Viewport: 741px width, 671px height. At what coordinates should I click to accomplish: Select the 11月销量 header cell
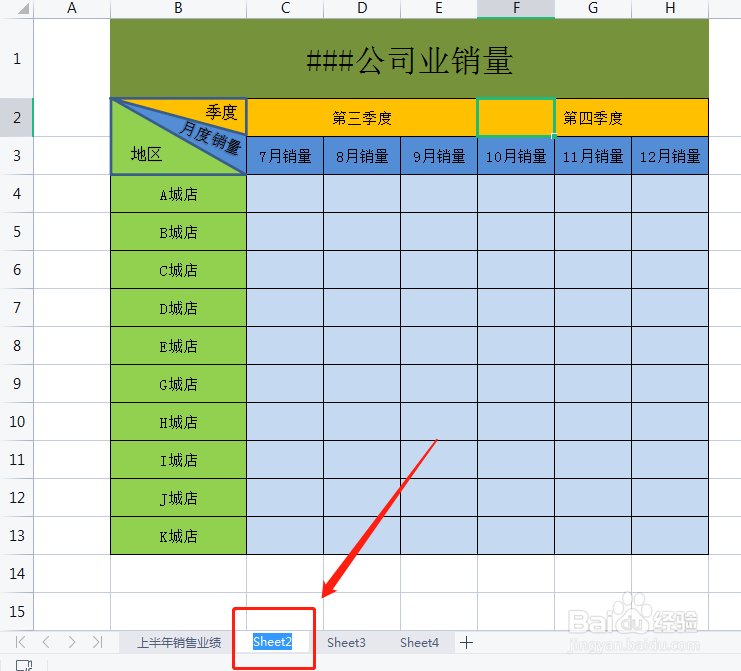(593, 156)
